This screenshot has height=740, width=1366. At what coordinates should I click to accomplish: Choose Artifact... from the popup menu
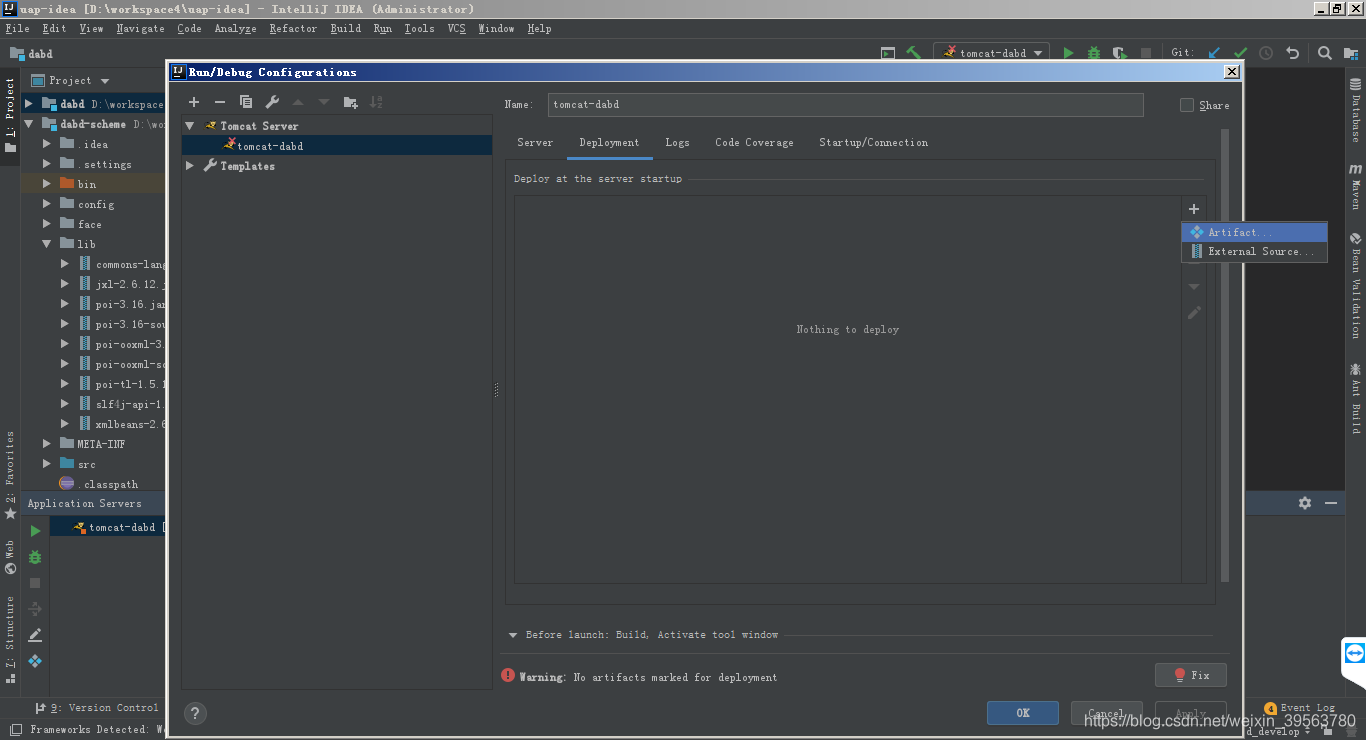1255,232
